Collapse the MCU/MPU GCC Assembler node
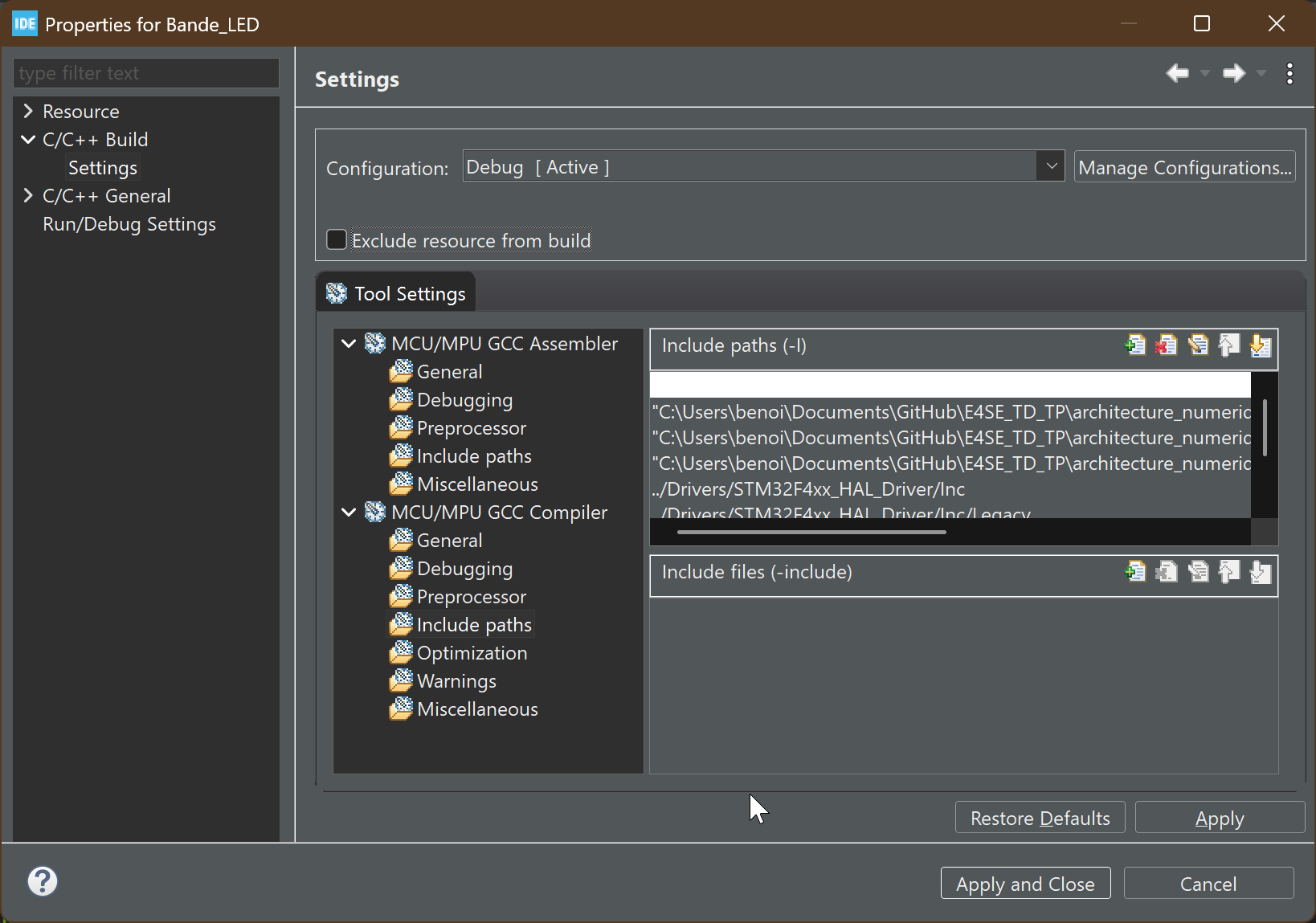 [x=349, y=343]
